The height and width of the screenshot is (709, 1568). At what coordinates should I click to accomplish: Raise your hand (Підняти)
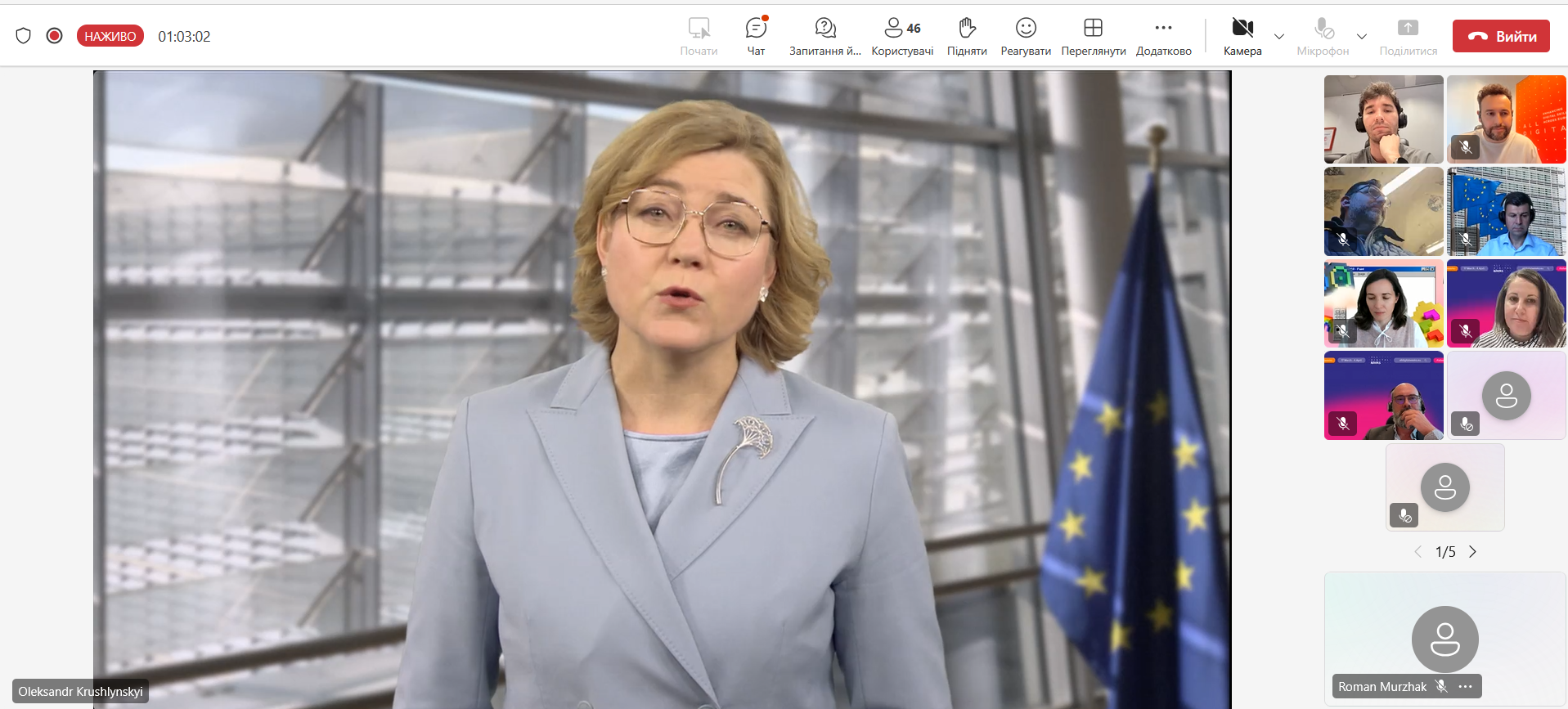tap(967, 36)
